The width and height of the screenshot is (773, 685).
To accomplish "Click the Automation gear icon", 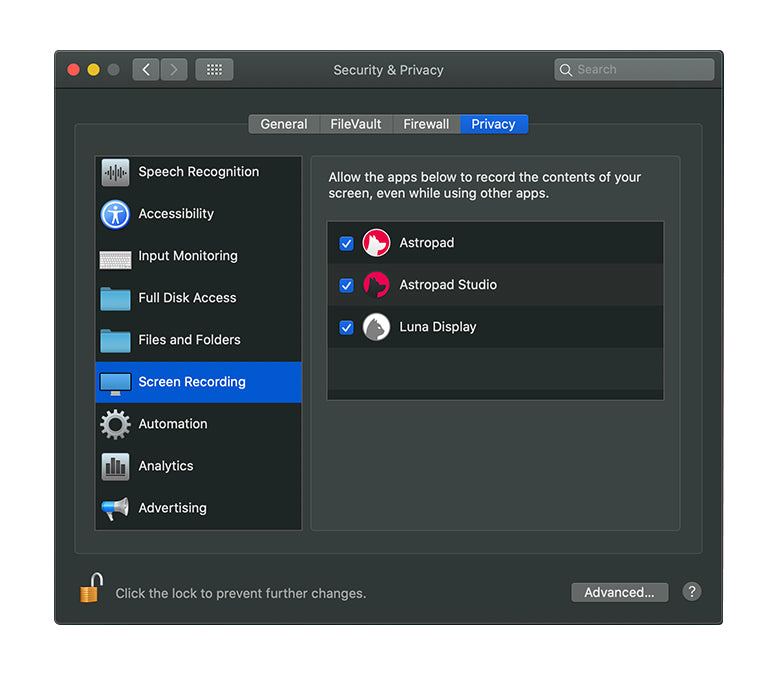I will point(115,425).
